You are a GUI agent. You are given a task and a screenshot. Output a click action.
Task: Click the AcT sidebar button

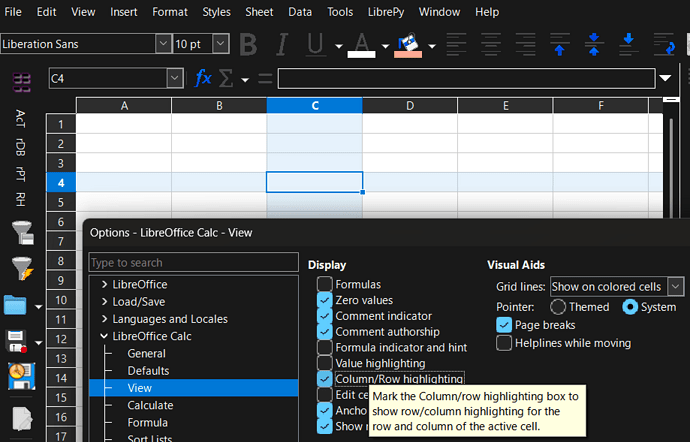pyautogui.click(x=20, y=118)
